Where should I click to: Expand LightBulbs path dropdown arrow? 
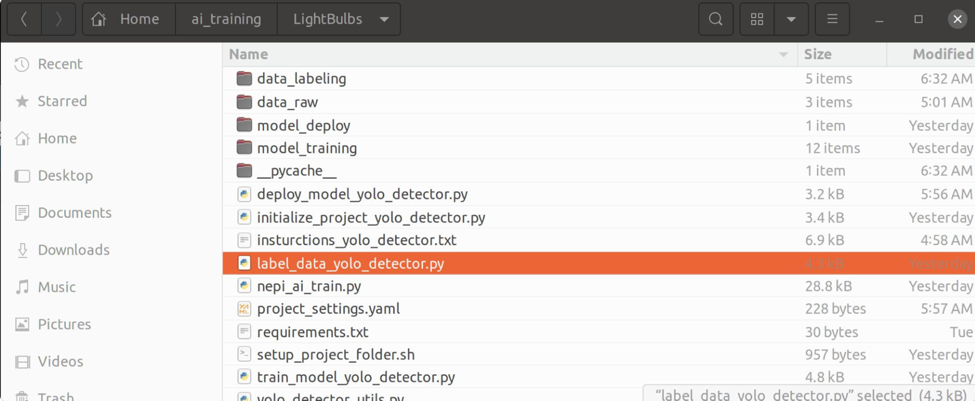click(384, 19)
